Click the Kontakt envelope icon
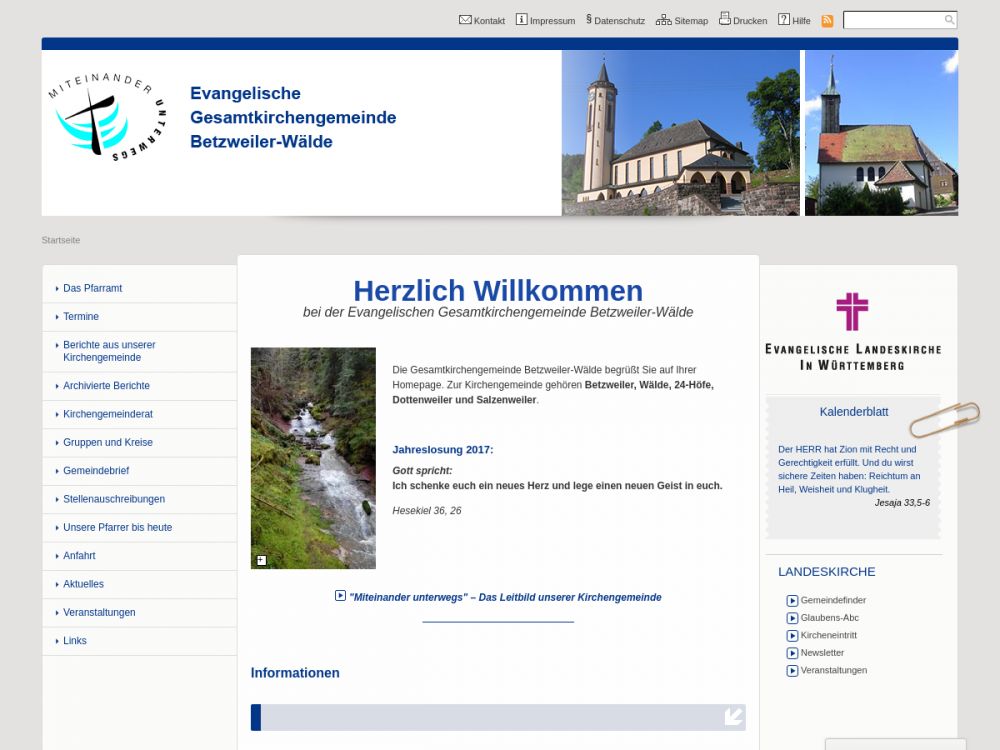Image resolution: width=1000 pixels, height=750 pixels. tap(465, 20)
